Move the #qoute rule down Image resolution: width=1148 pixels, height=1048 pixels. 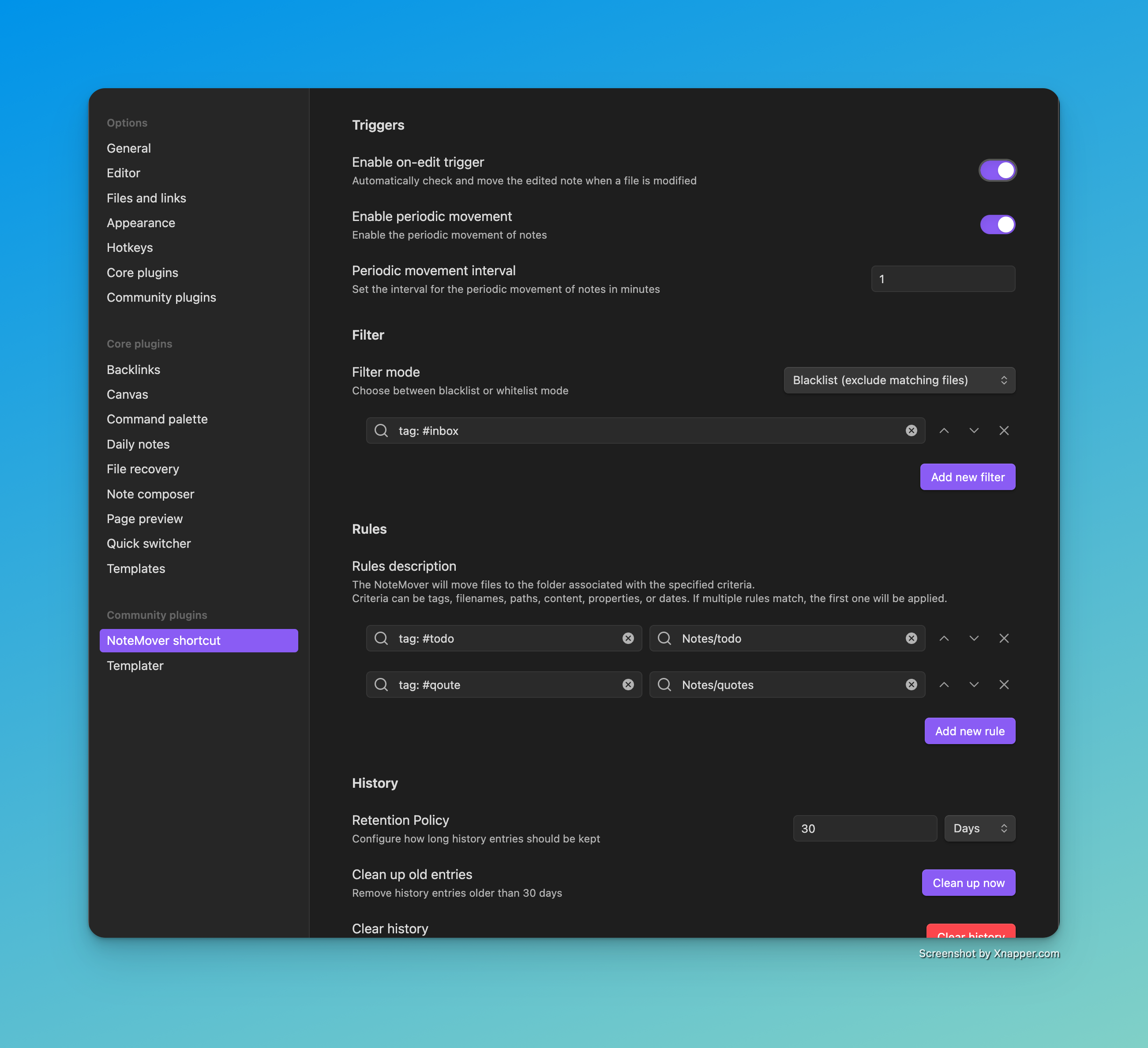pos(974,685)
